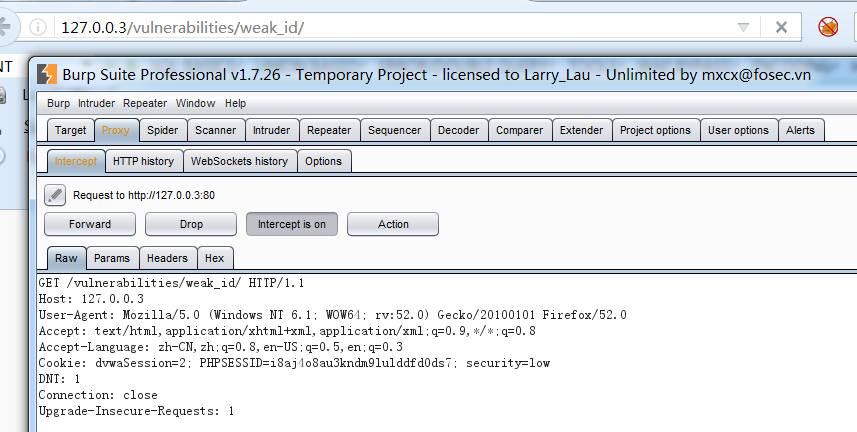Switch to the Comparer tab
Image resolution: width=857 pixels, height=432 pixels.
pos(519,130)
